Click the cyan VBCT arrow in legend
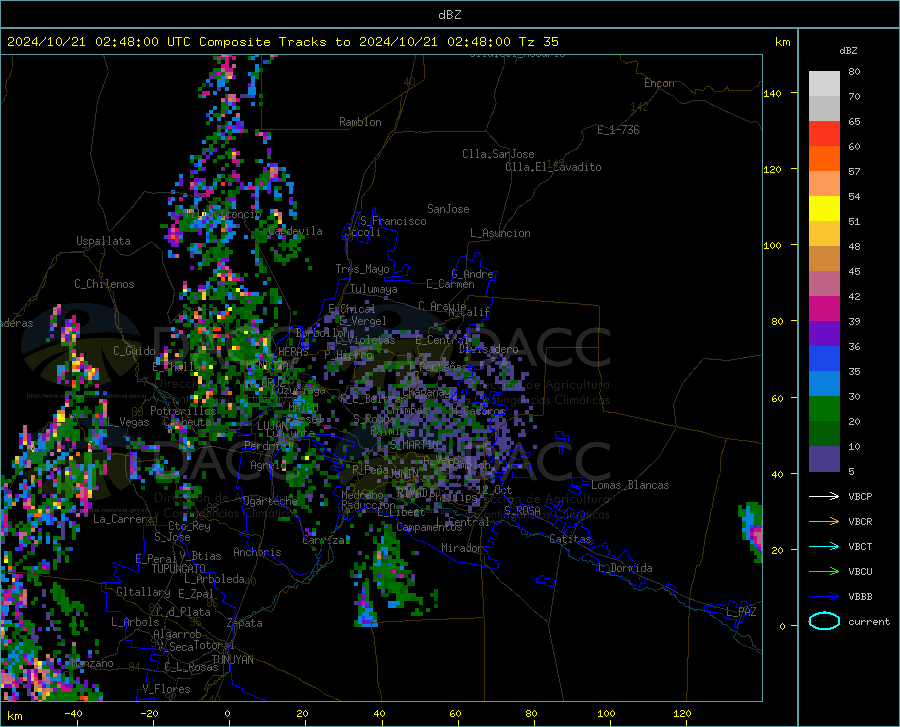 824,546
